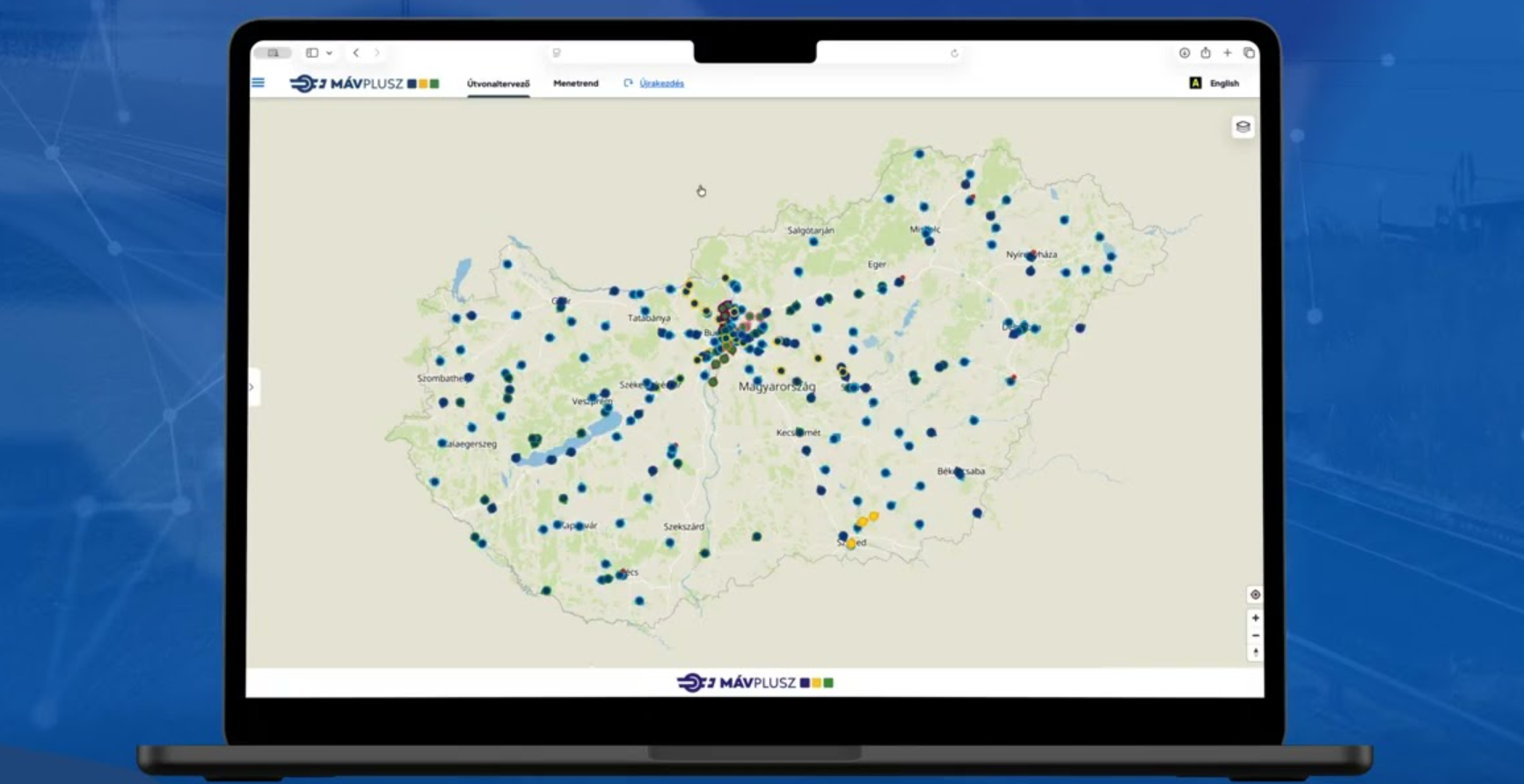Toggle accessibility contrast mode 'A' icon
Screen dimensions: 1524x784
point(1195,83)
